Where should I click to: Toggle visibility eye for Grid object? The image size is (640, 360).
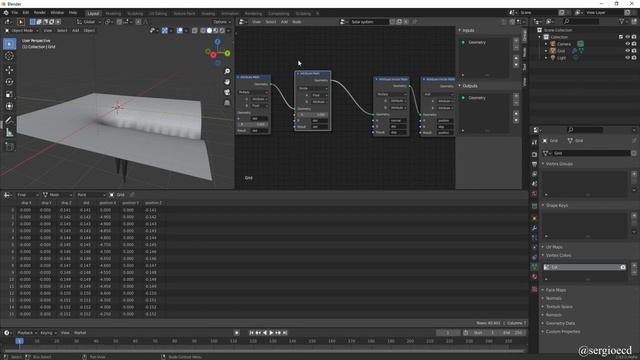pos(628,51)
